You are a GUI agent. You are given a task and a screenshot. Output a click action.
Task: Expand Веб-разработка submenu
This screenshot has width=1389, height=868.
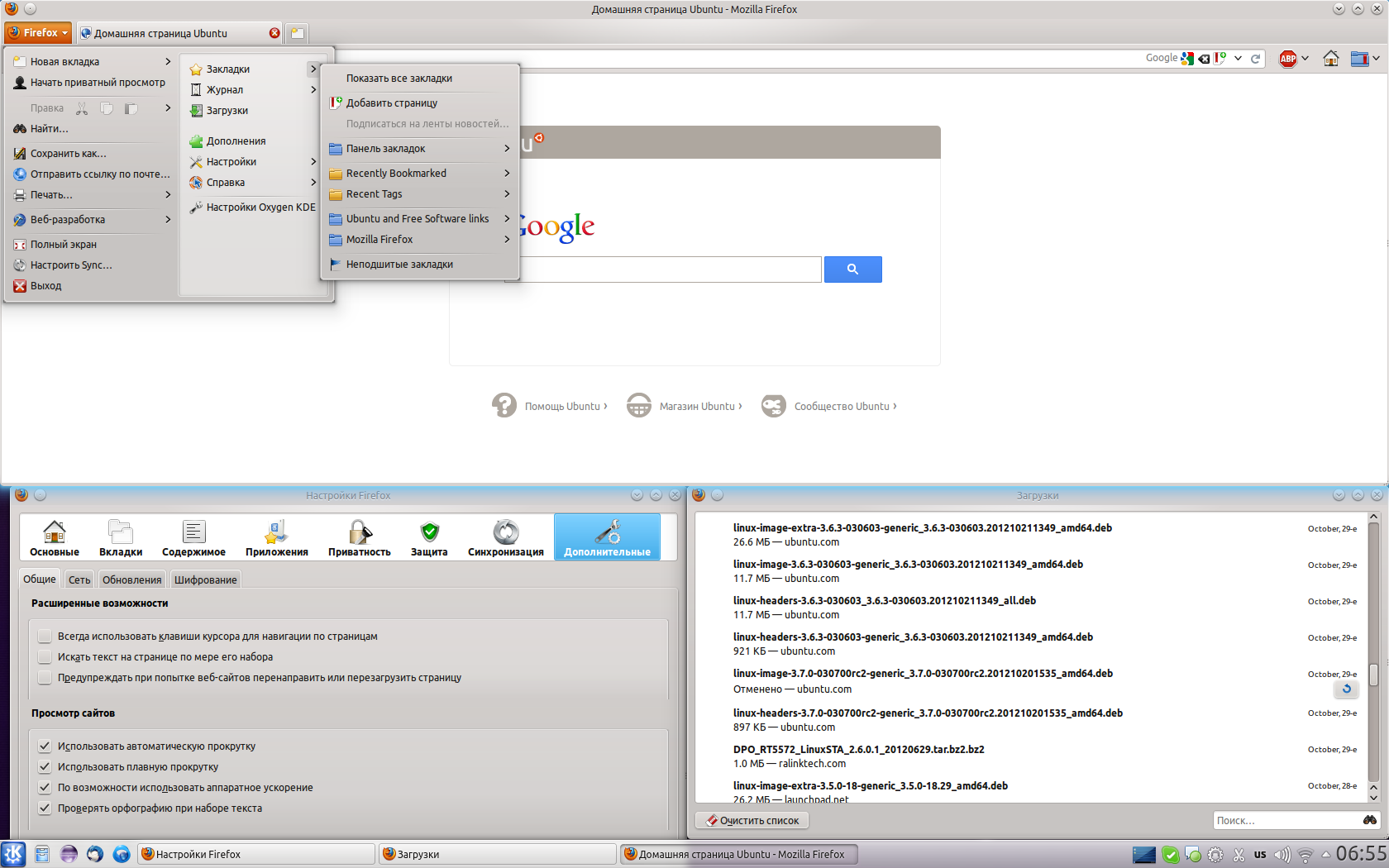[92, 220]
